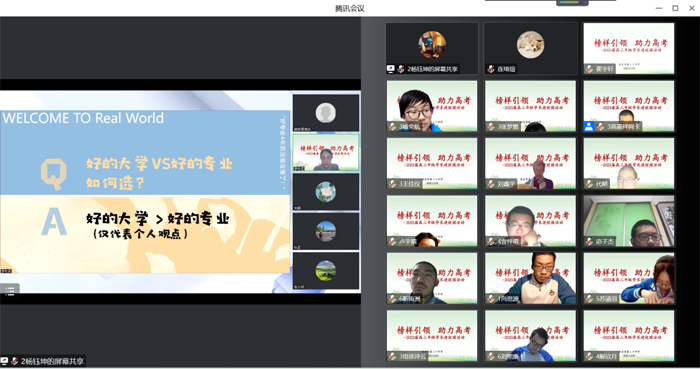Expand the collapsed toolbar handle at the top edge
Screen dimensions: 700x369
[x=572, y=3]
